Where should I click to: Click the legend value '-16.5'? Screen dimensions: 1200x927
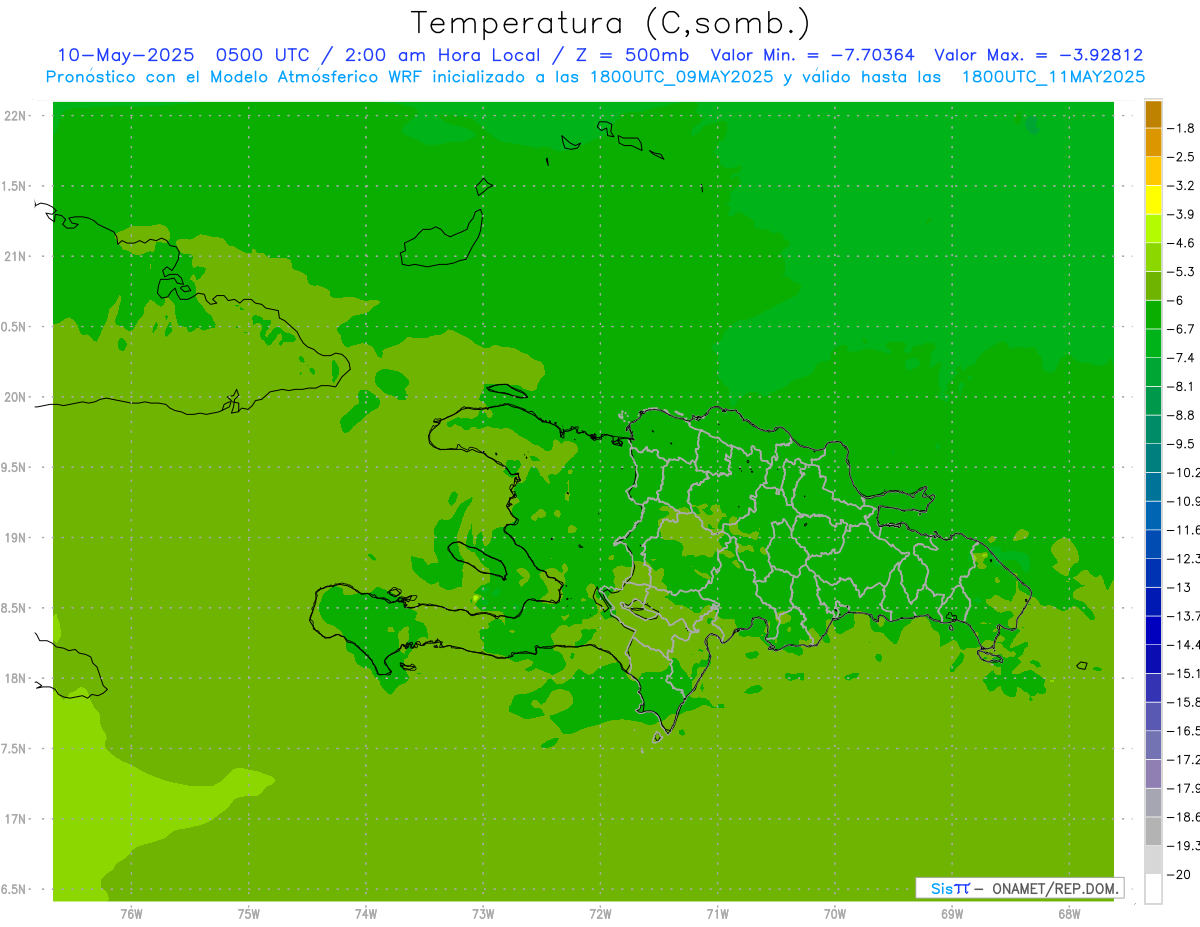[x=1184, y=731]
